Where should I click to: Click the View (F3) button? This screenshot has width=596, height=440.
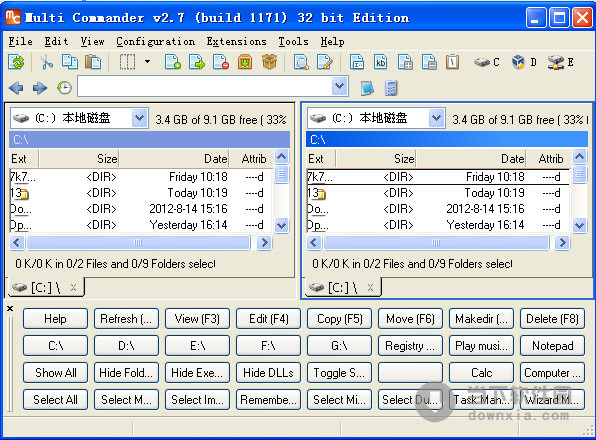pos(197,318)
